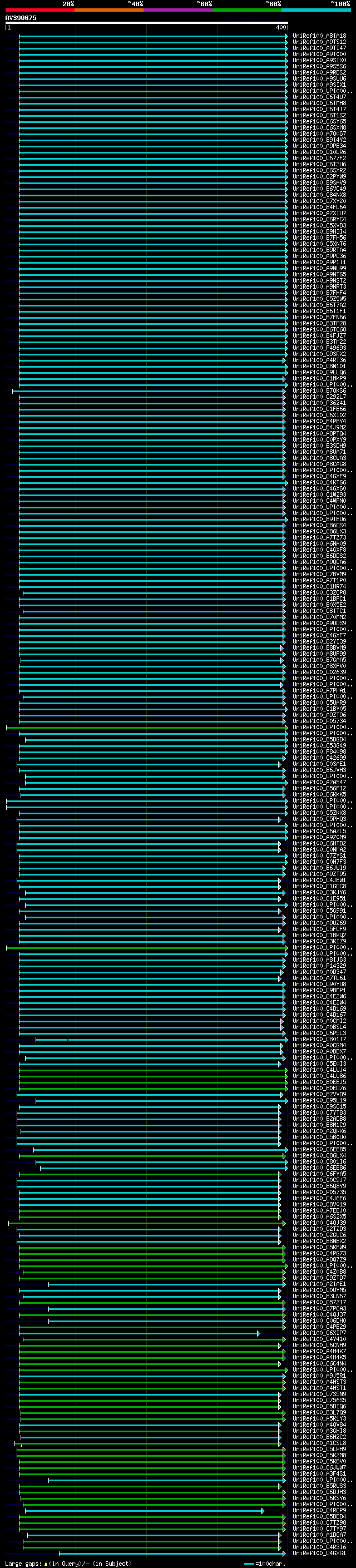Viewport: 356px width, 1568px height.
Task: Click the UniRef100_C6HTD2 hit
Action: click(319, 844)
